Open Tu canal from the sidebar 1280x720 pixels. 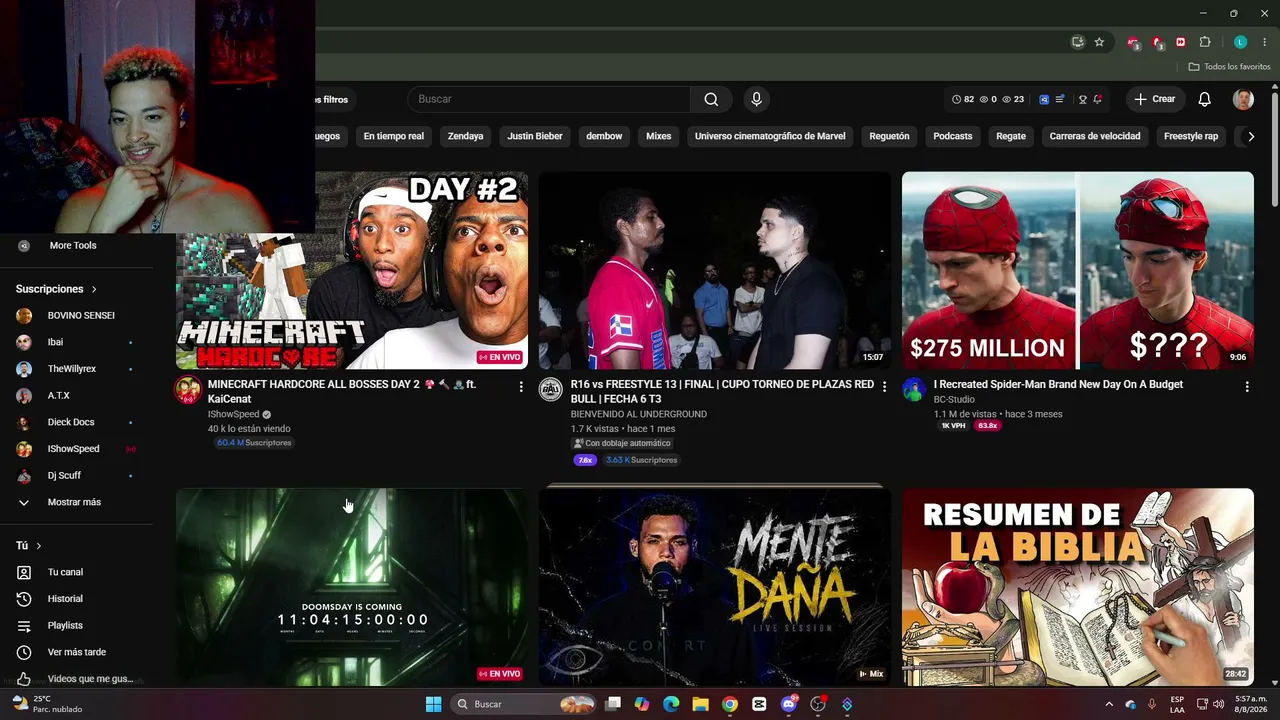point(65,572)
